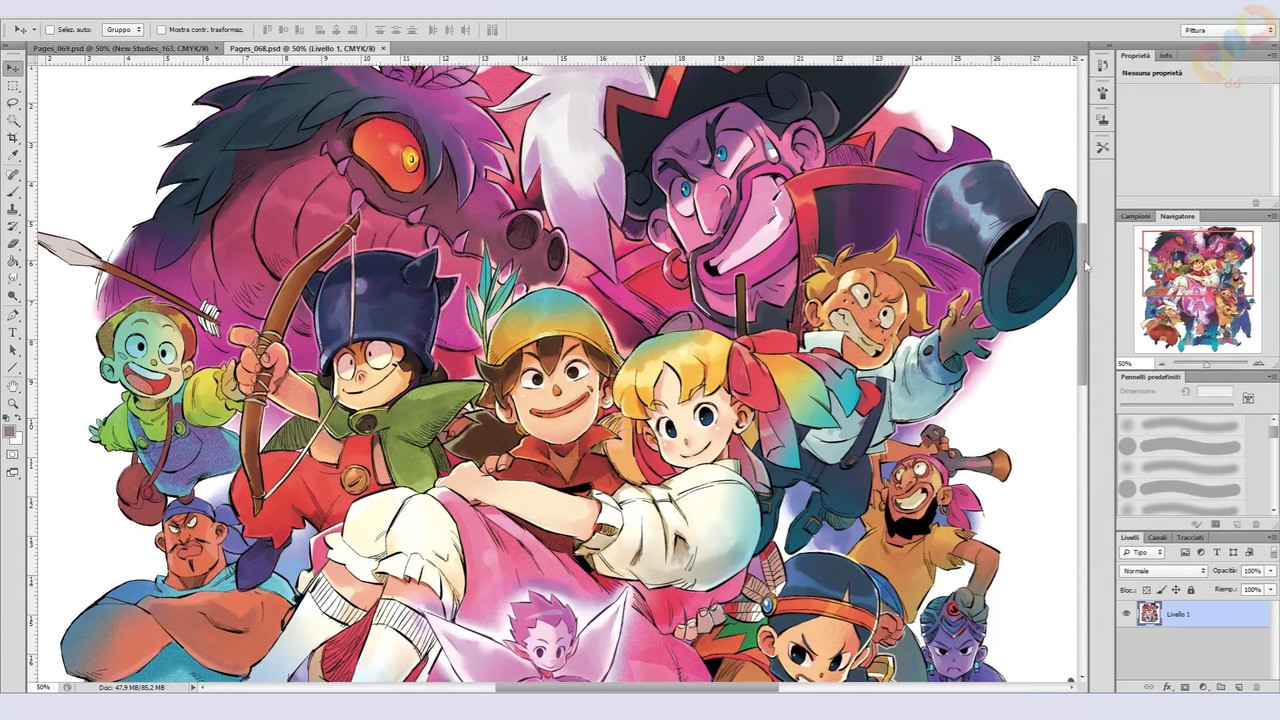Select the Lasso tool

[12, 103]
